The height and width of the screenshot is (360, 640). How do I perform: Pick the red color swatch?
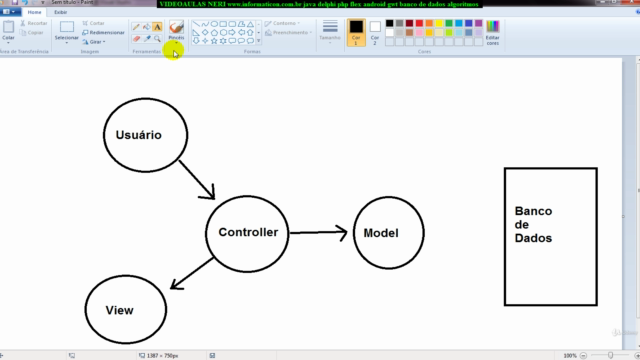419,23
